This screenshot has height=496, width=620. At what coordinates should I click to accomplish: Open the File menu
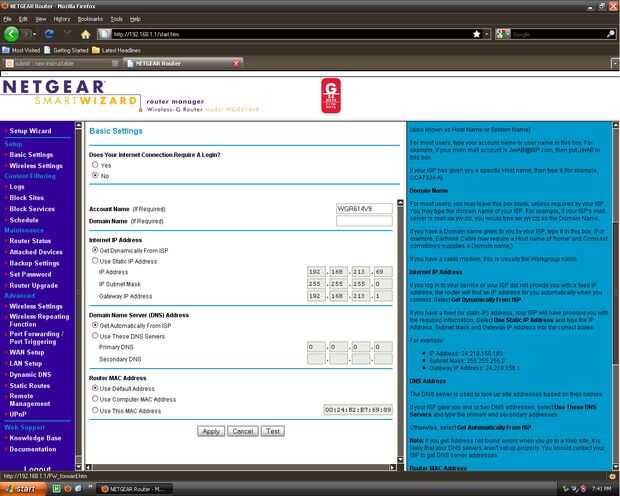click(x=7, y=19)
